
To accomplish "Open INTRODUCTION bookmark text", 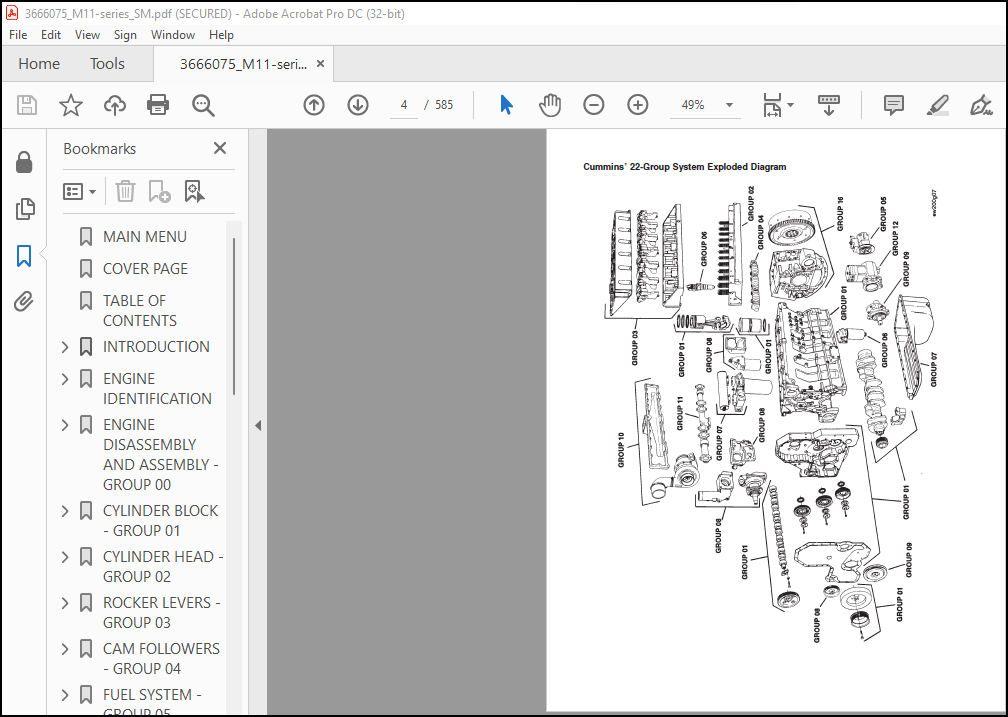I will pos(156,347).
